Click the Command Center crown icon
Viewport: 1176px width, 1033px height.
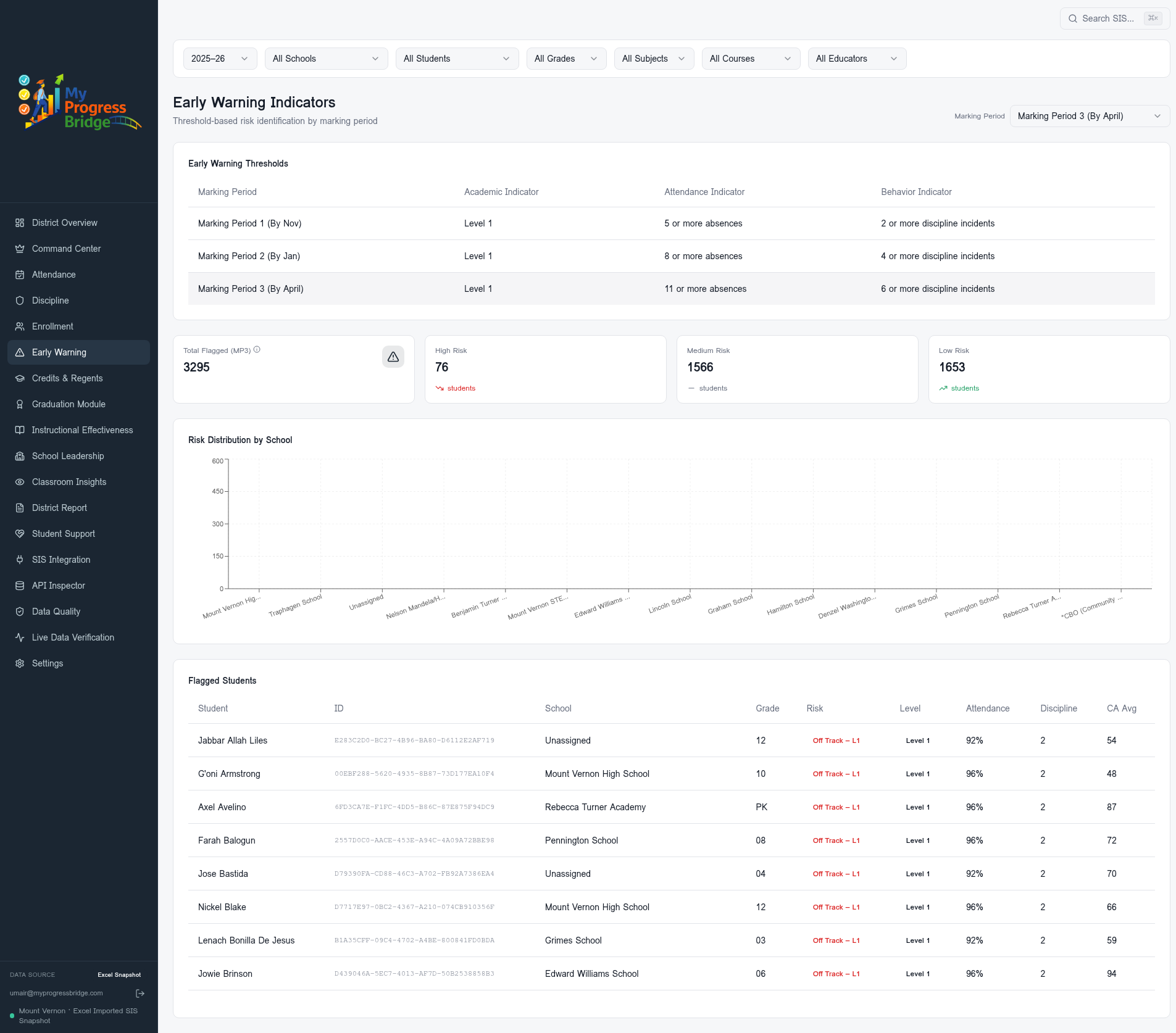coord(20,249)
